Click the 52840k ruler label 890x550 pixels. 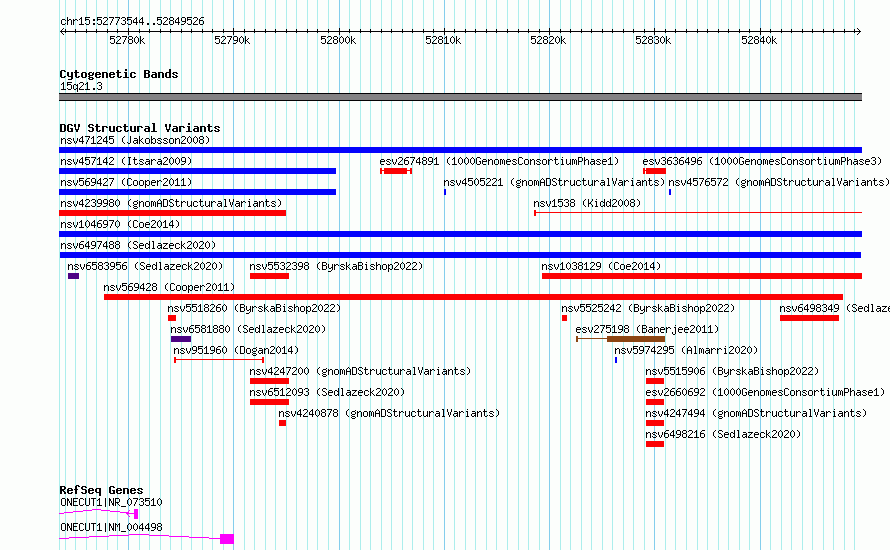[759, 40]
